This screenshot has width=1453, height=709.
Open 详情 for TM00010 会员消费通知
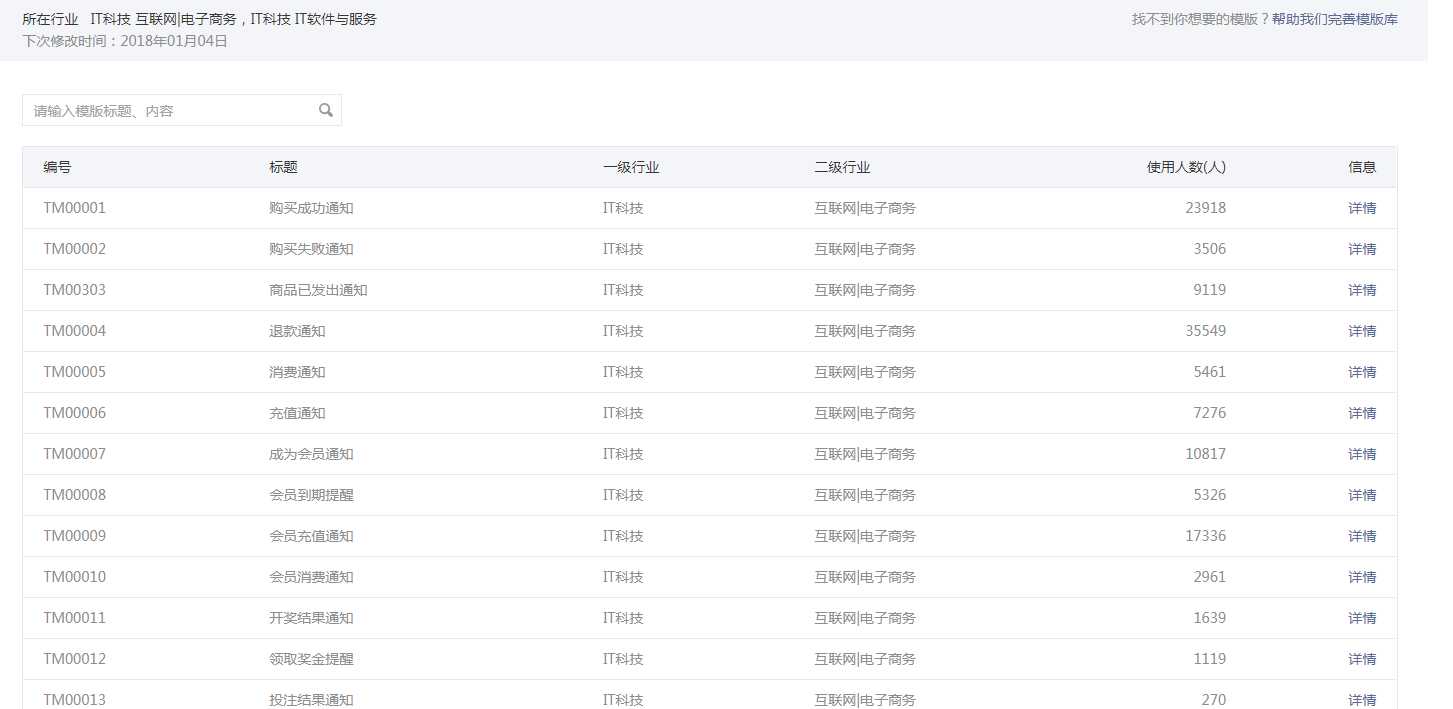tap(1362, 577)
